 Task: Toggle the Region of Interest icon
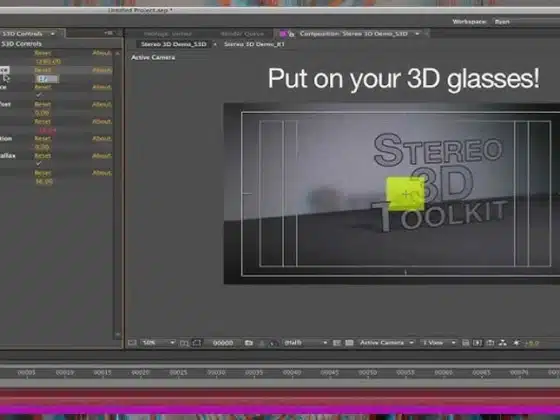point(336,343)
